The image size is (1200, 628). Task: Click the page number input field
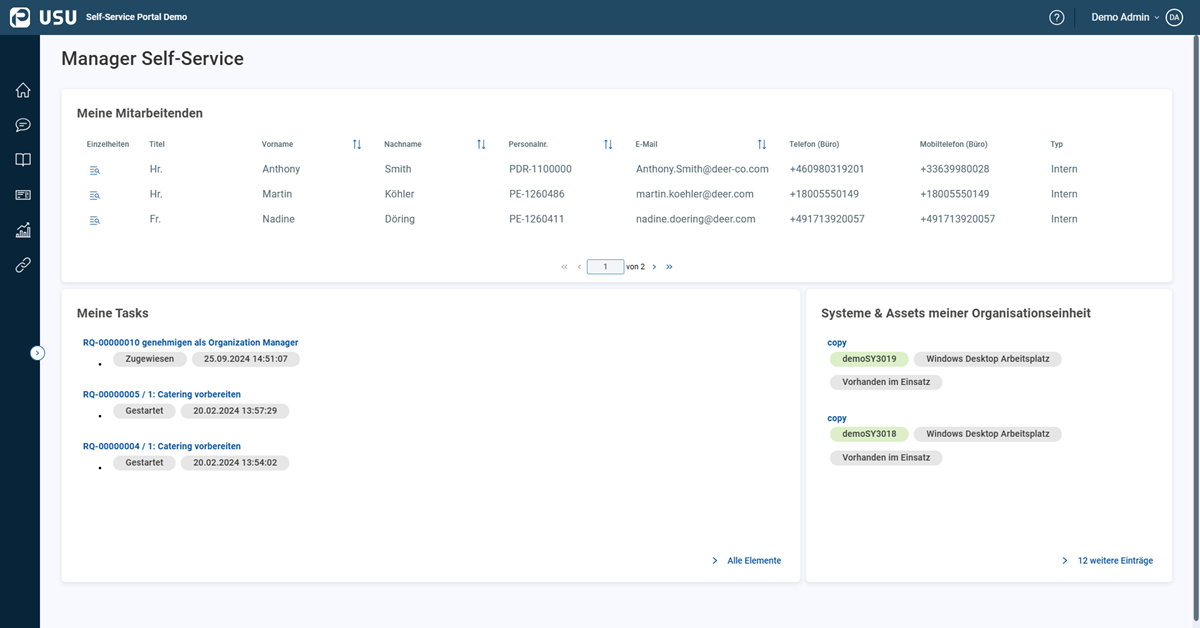click(605, 267)
